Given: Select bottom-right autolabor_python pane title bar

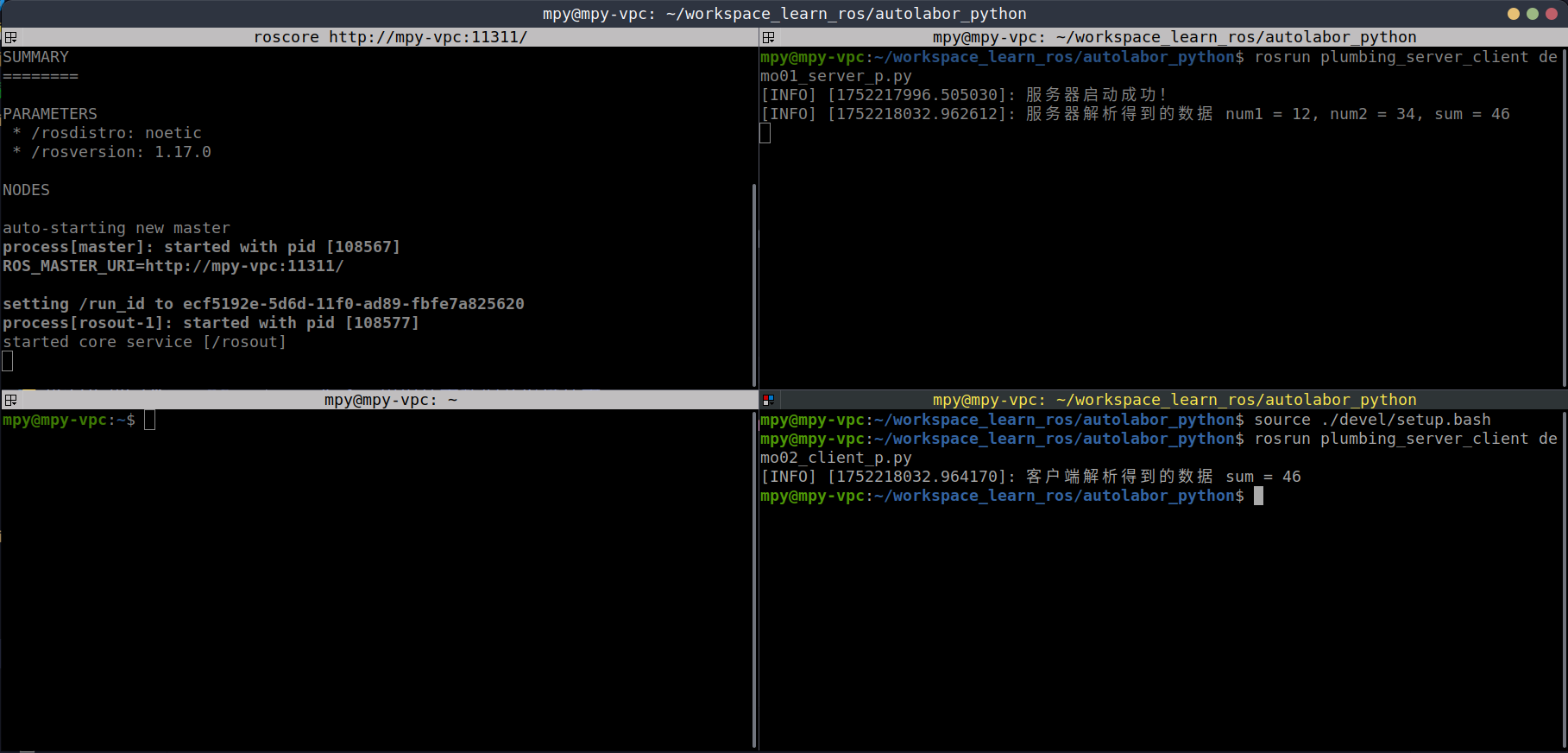Looking at the screenshot, I should pyautogui.click(x=1174, y=400).
